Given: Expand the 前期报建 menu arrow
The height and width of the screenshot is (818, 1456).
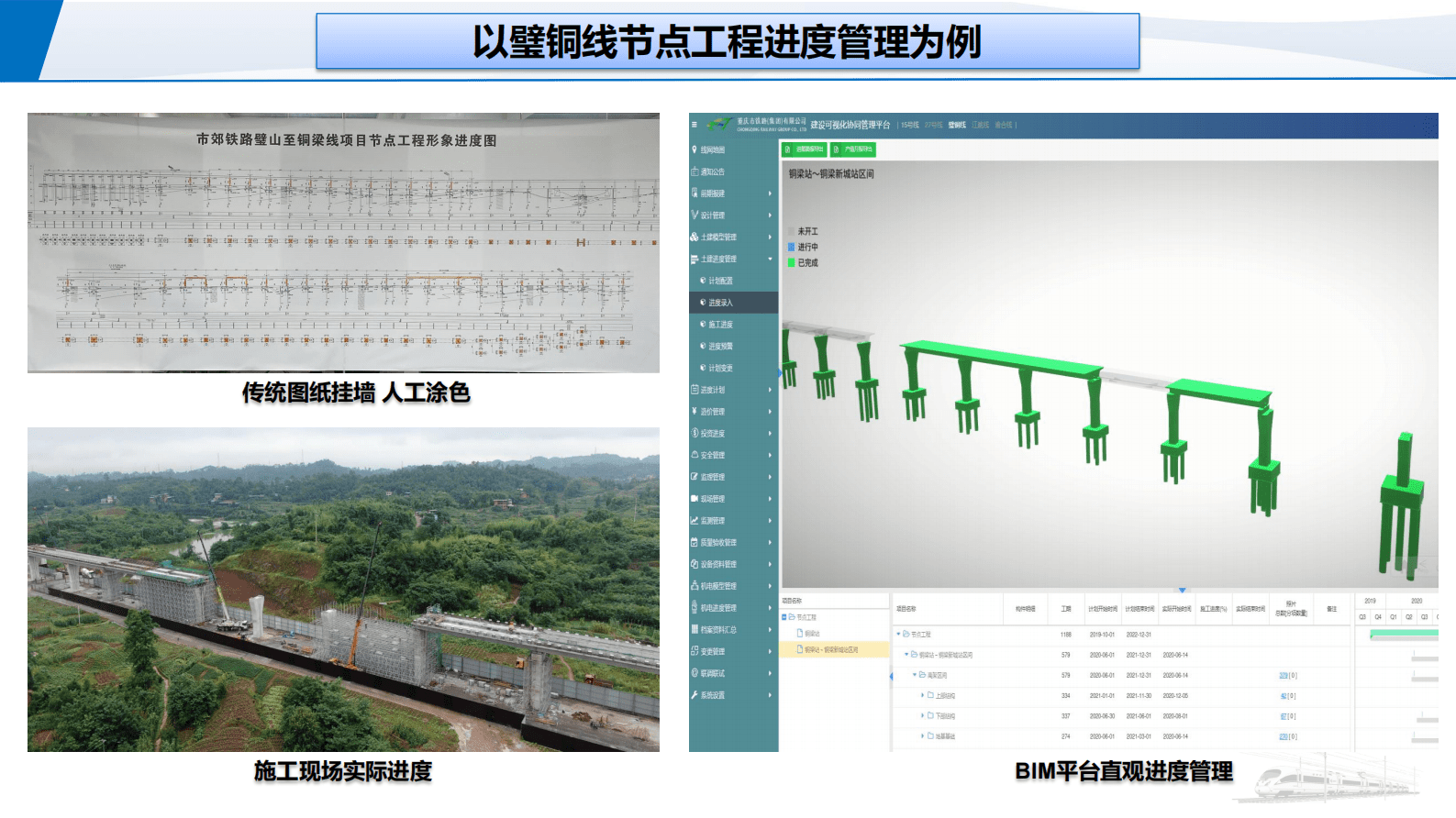Looking at the screenshot, I should (x=770, y=193).
